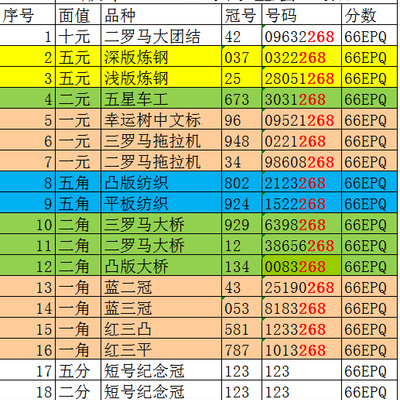Click the cell containing 二罗马大团结
This screenshot has height=400, width=400.
click(x=161, y=36)
